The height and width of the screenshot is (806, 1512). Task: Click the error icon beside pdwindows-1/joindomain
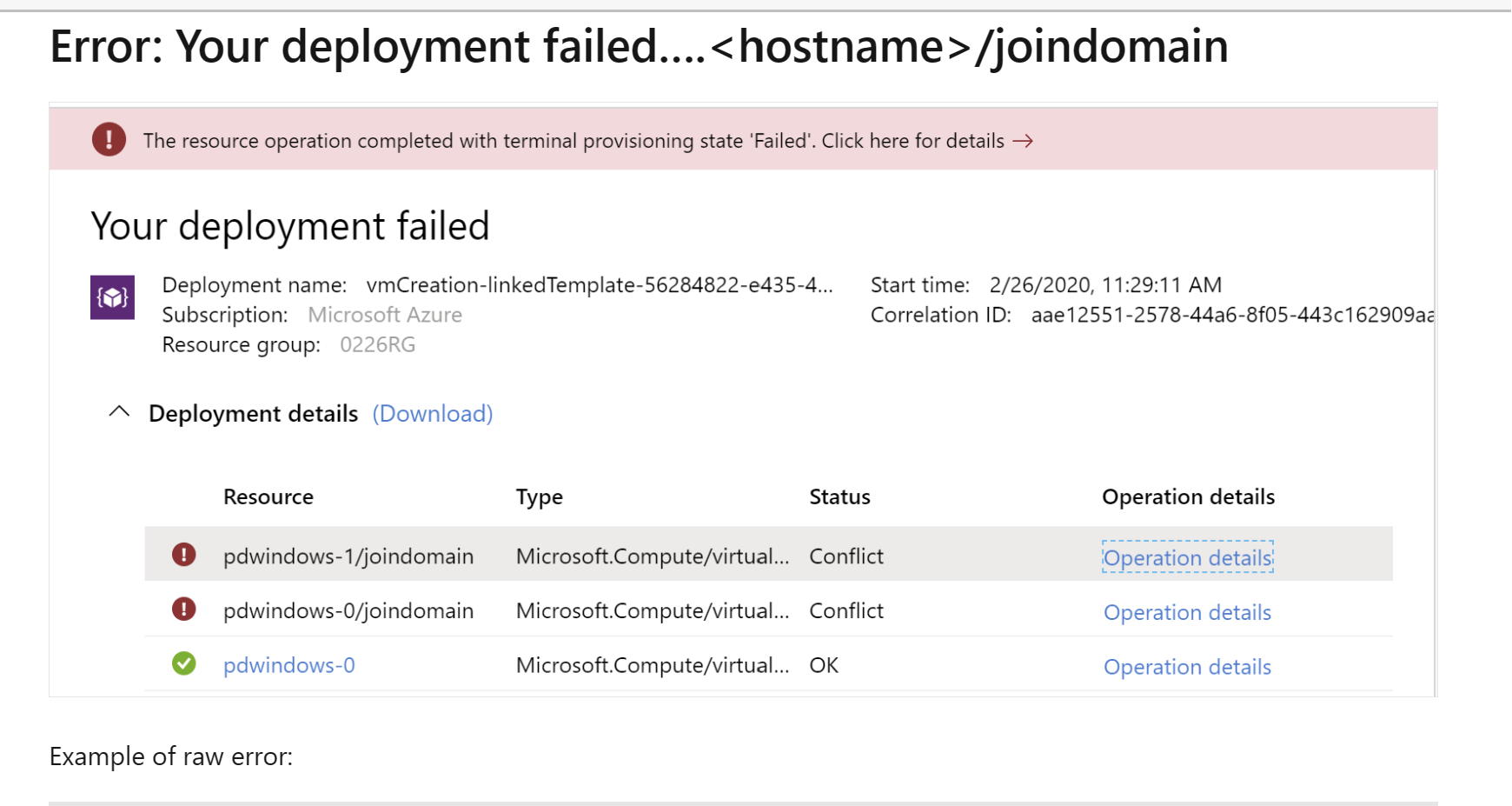[x=183, y=555]
